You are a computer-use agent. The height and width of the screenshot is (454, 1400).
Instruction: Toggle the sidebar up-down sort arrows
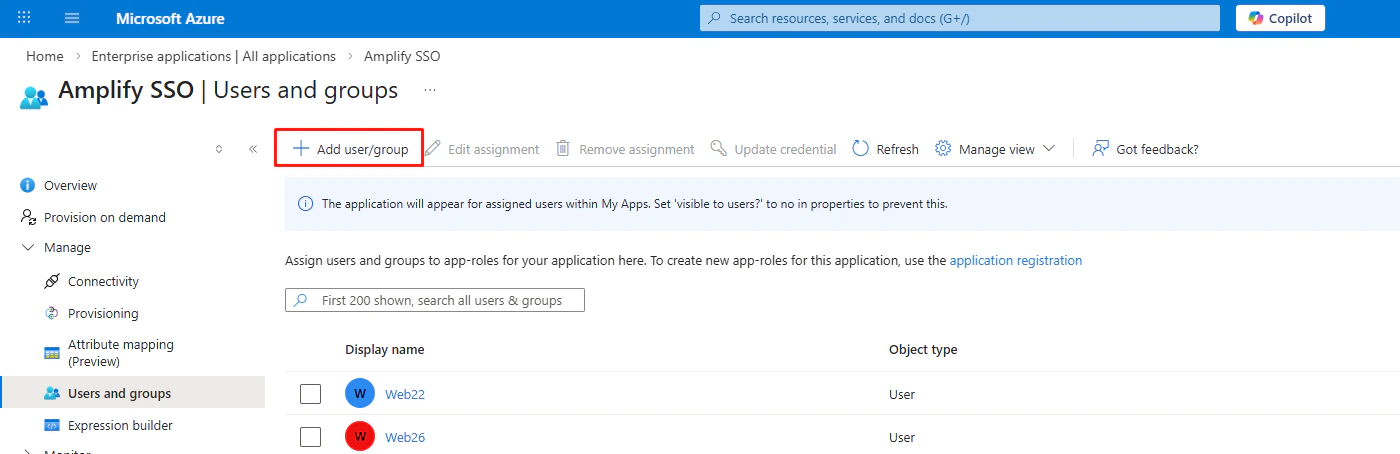coord(219,149)
